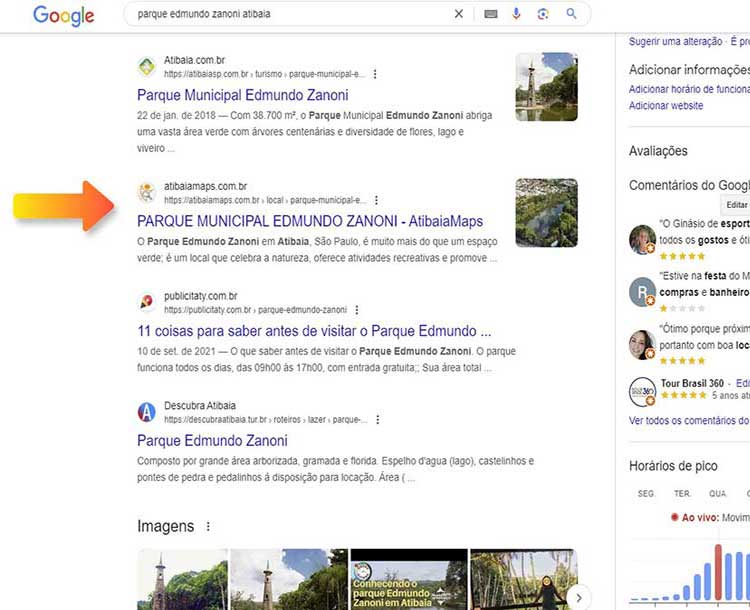Screen dimensions: 750x610
Task: Click the AtibaiaMaps aerial photo thumbnail
Action: [x=546, y=212]
